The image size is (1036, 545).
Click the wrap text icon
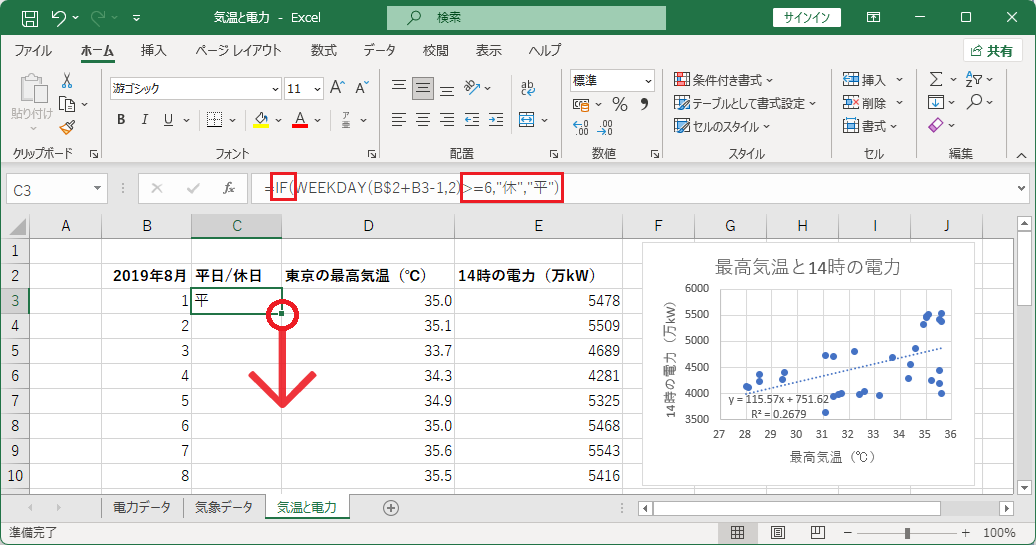(527, 88)
